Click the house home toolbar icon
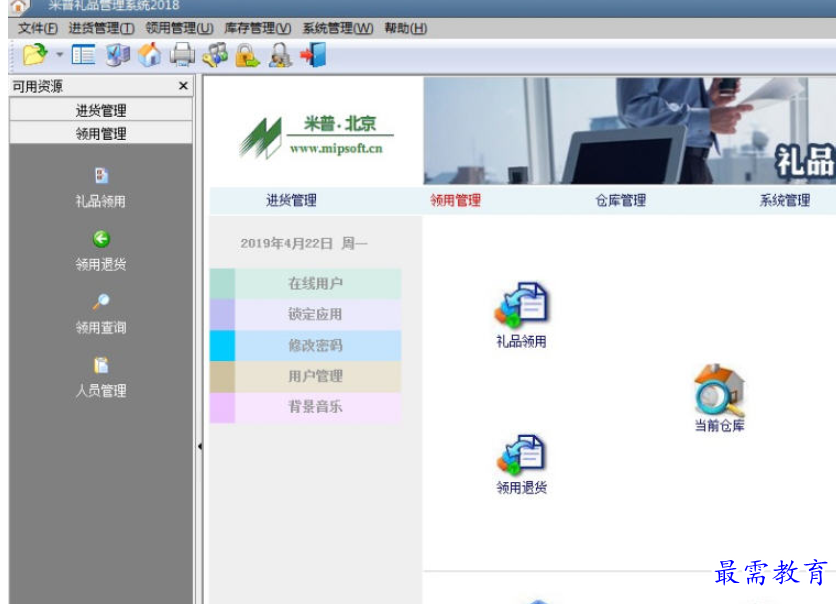The image size is (836, 604). tap(150, 54)
